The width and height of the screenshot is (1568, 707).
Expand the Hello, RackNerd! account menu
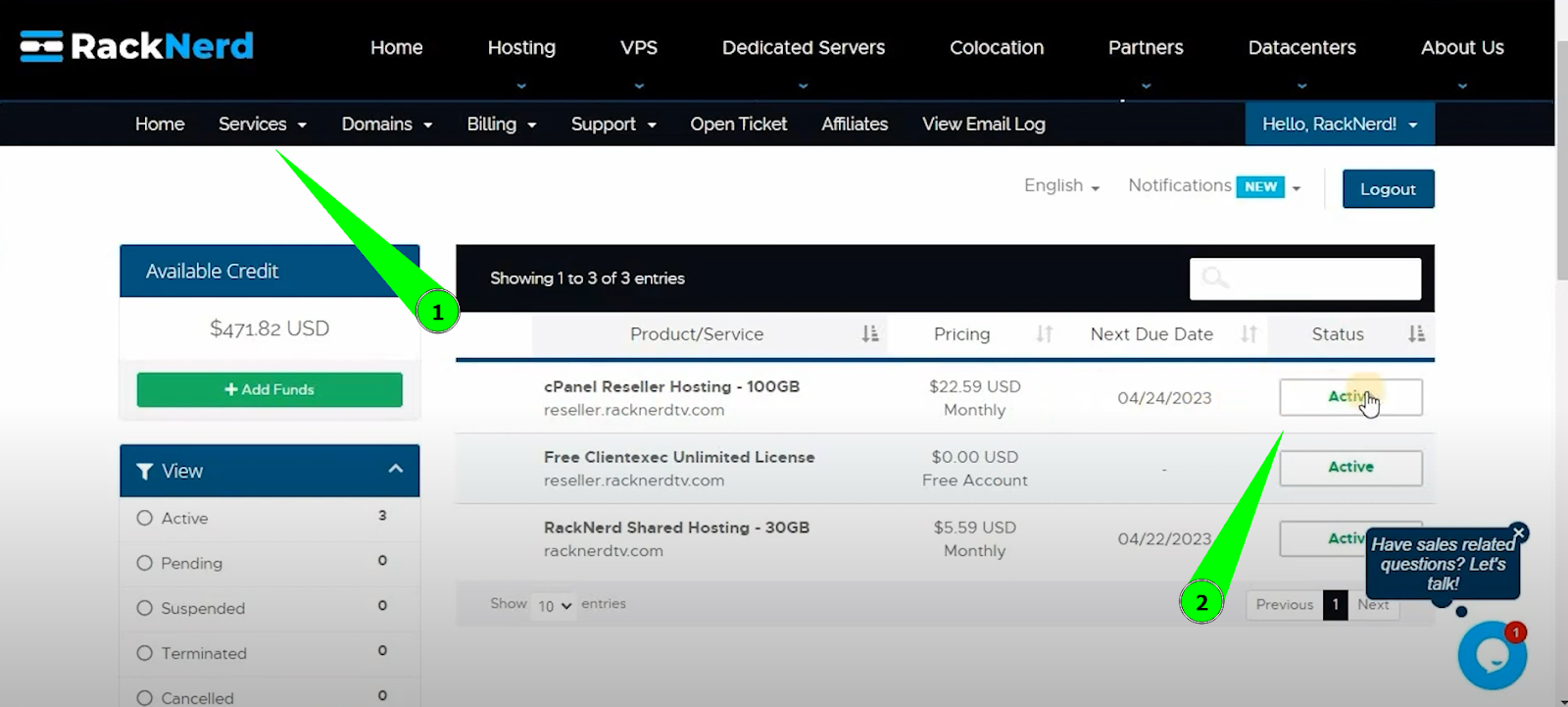[1340, 125]
